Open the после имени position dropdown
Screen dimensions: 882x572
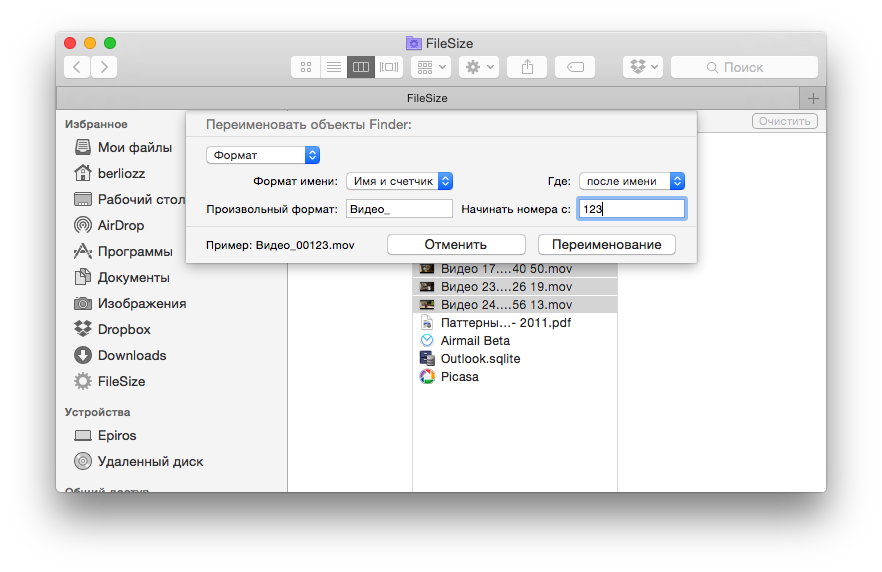(631, 181)
